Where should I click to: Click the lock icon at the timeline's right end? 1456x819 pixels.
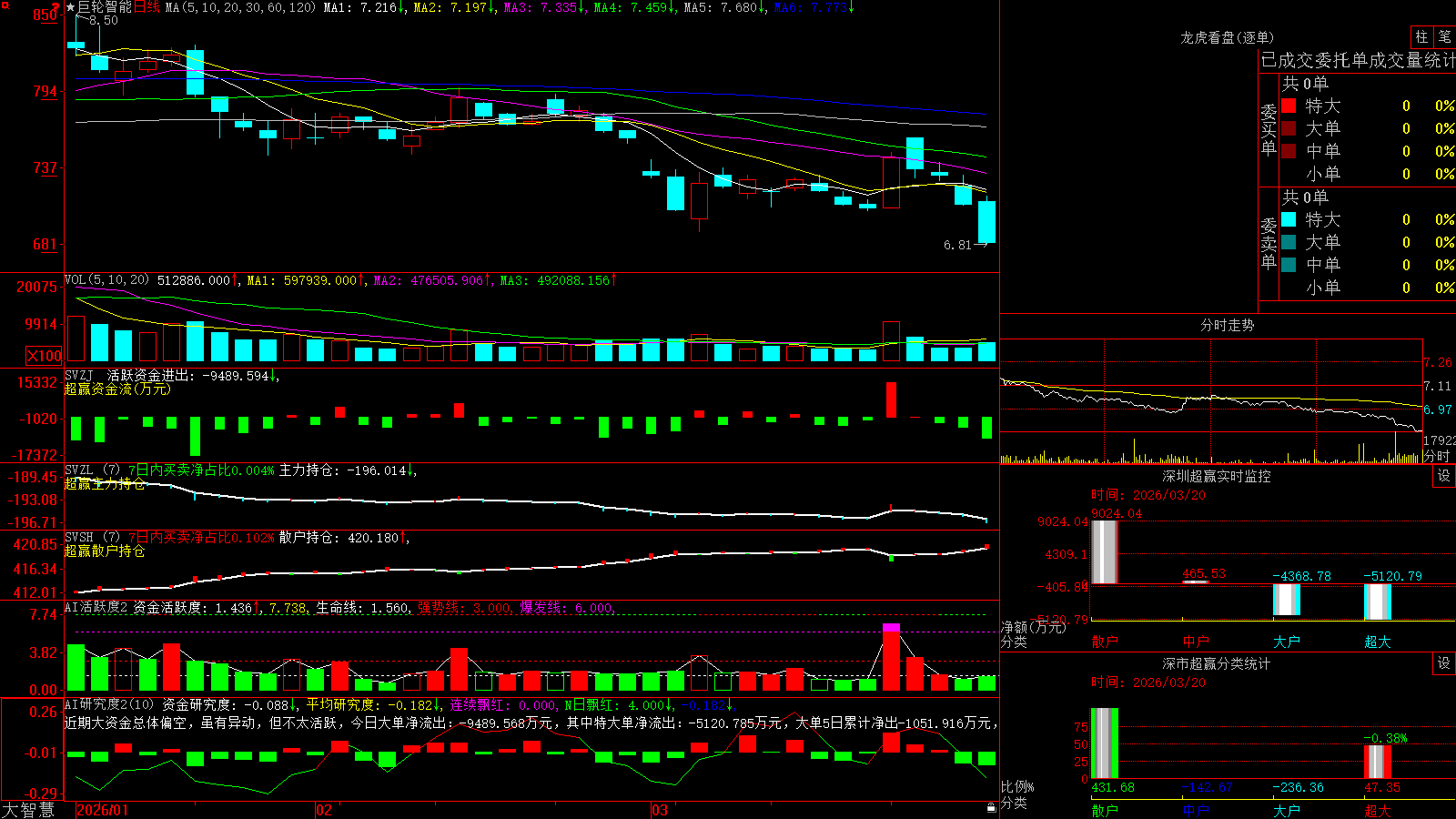click(x=992, y=808)
